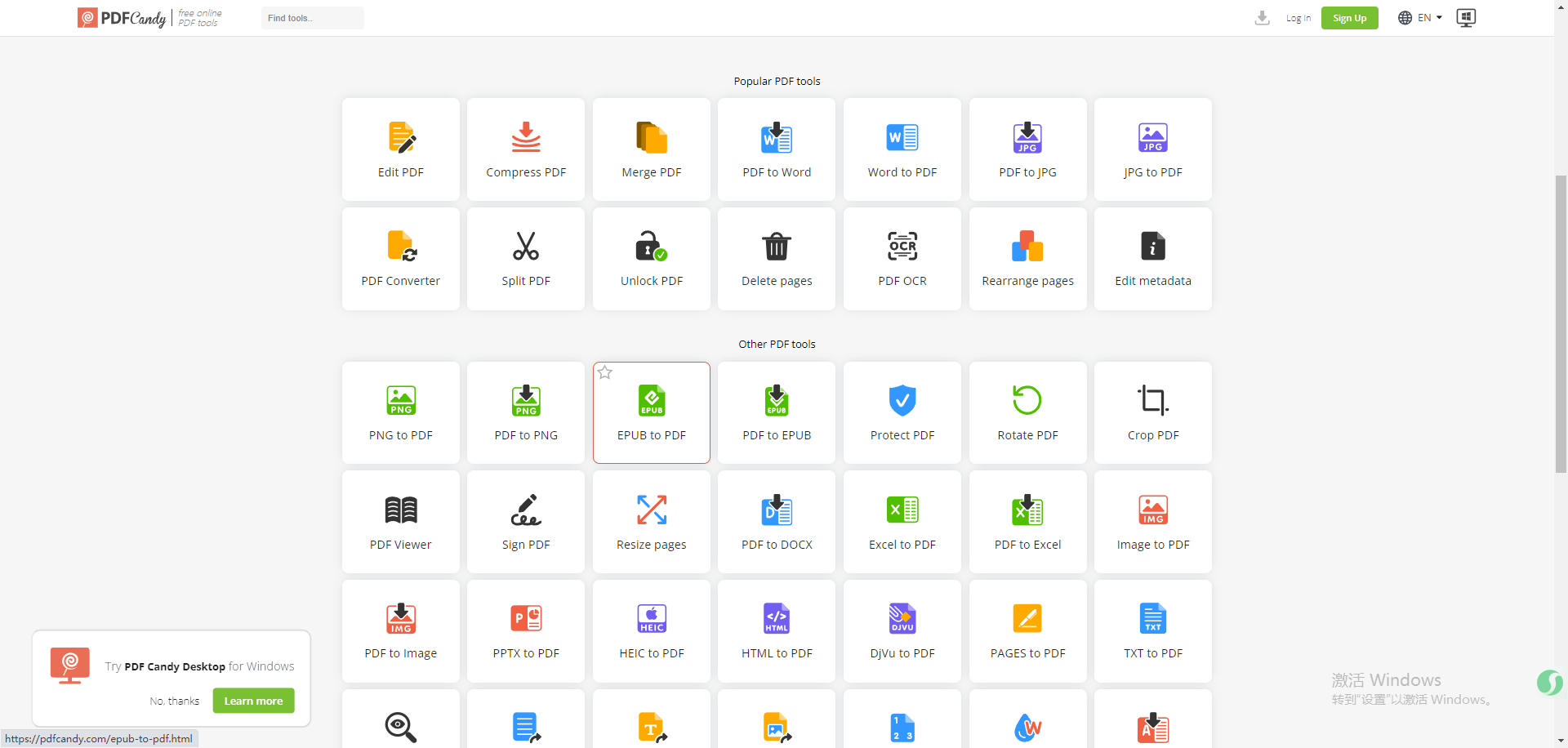Select the Crop PDF tool
Image resolution: width=1568 pixels, height=748 pixels.
1153,412
